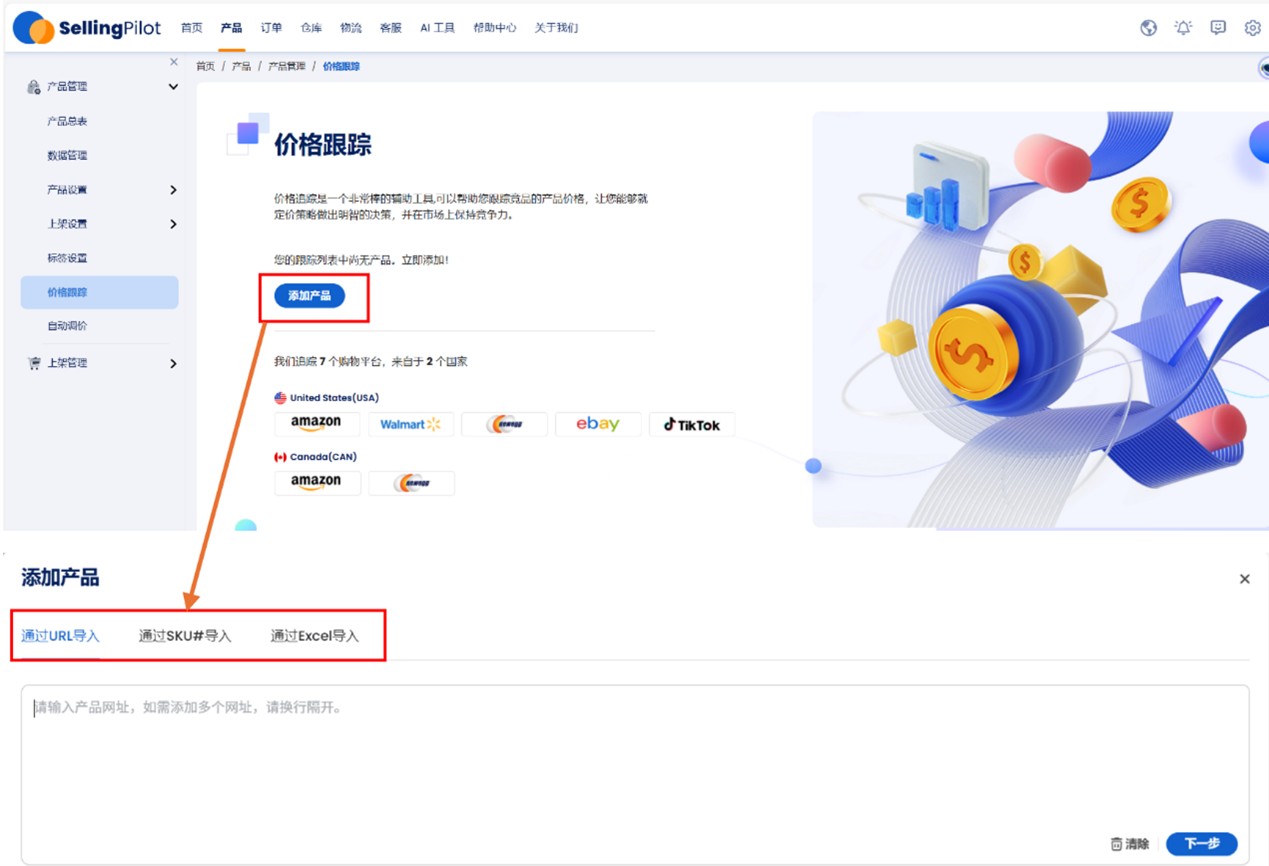Image resolution: width=1269 pixels, height=866 pixels.
Task: Expand the 产品设置 submenu arrow
Action: (173, 190)
